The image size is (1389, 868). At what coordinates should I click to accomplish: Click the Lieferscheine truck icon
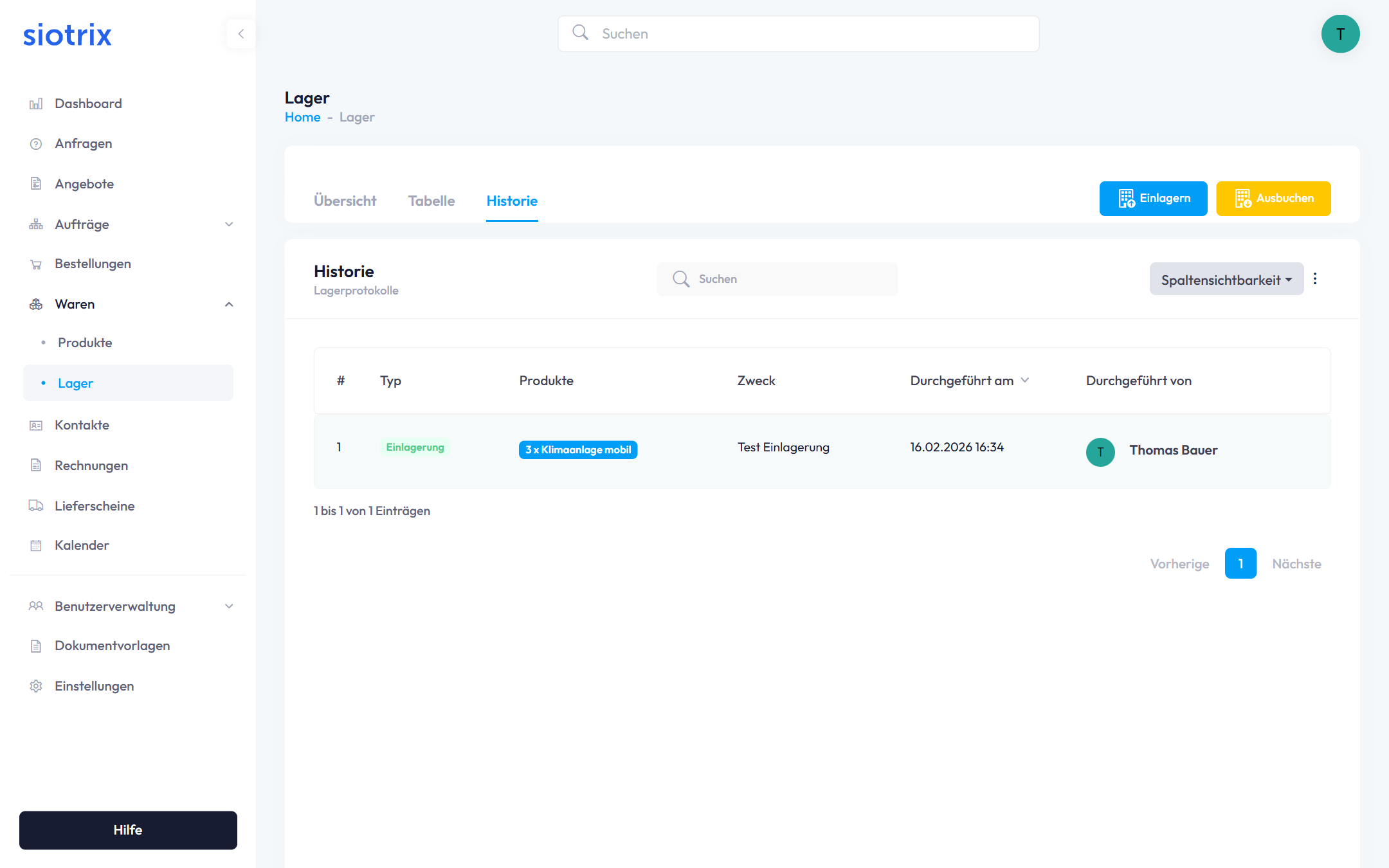(x=36, y=506)
